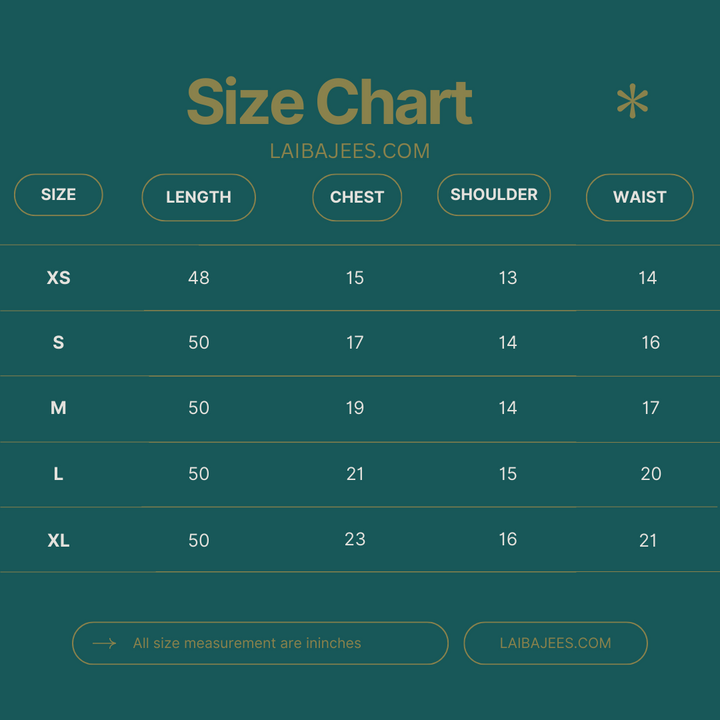Select the XL size row label
Viewport: 720px width, 720px height.
point(58,540)
